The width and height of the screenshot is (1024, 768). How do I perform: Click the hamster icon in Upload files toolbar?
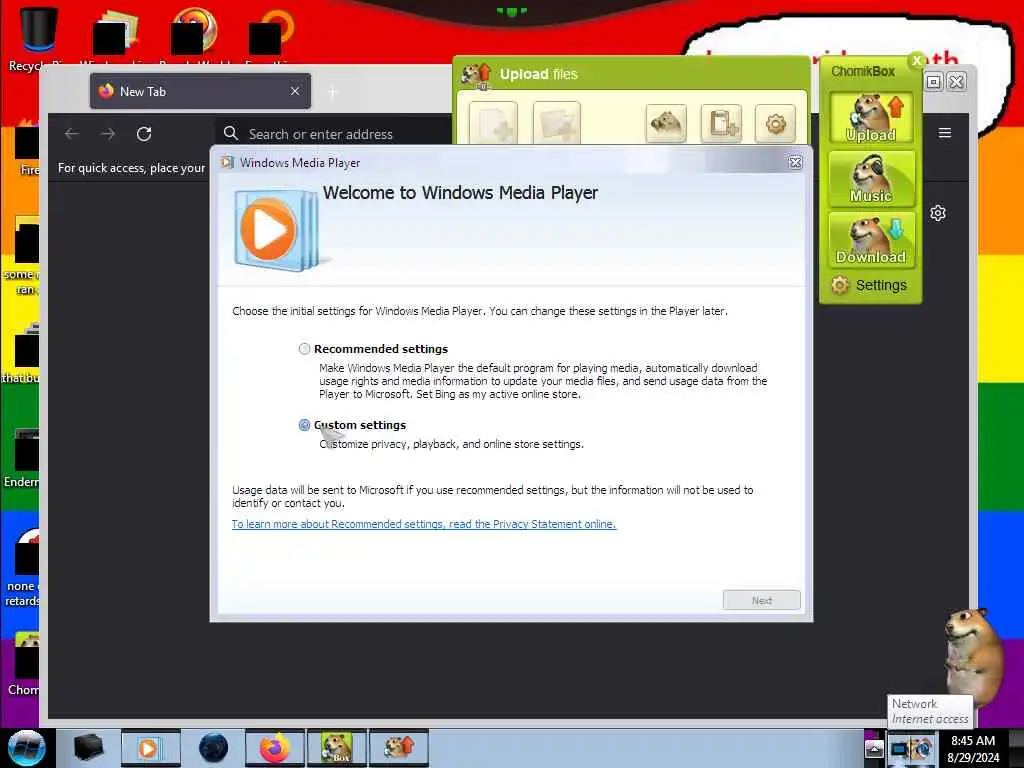click(665, 123)
